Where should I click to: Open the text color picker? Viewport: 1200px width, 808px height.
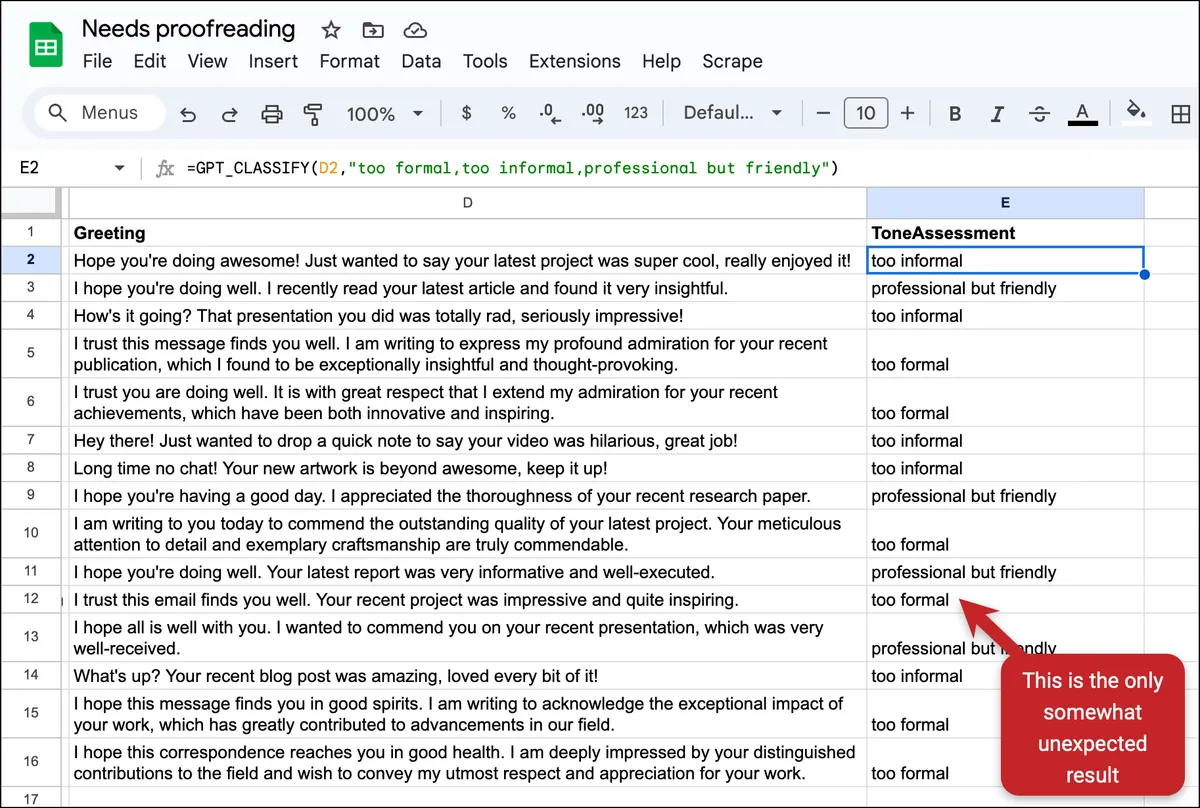point(1082,114)
